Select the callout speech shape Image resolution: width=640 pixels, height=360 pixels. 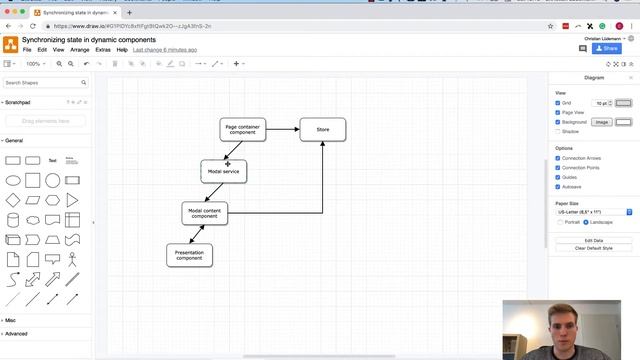52,259
